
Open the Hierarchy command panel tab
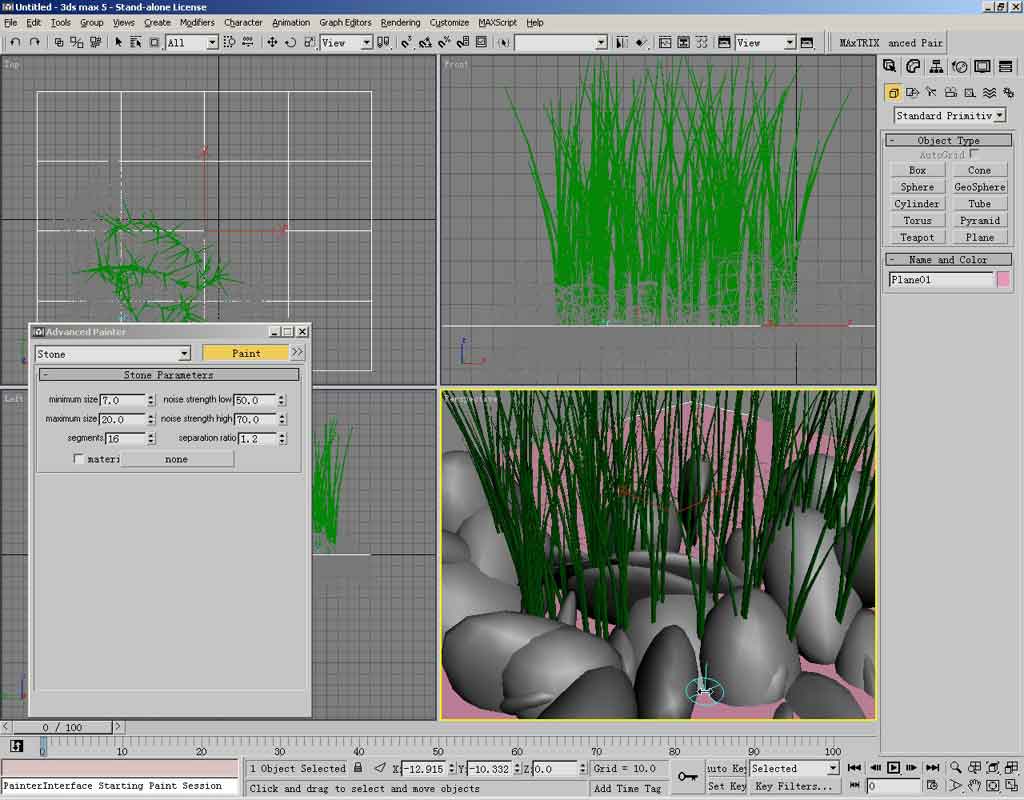coord(936,67)
